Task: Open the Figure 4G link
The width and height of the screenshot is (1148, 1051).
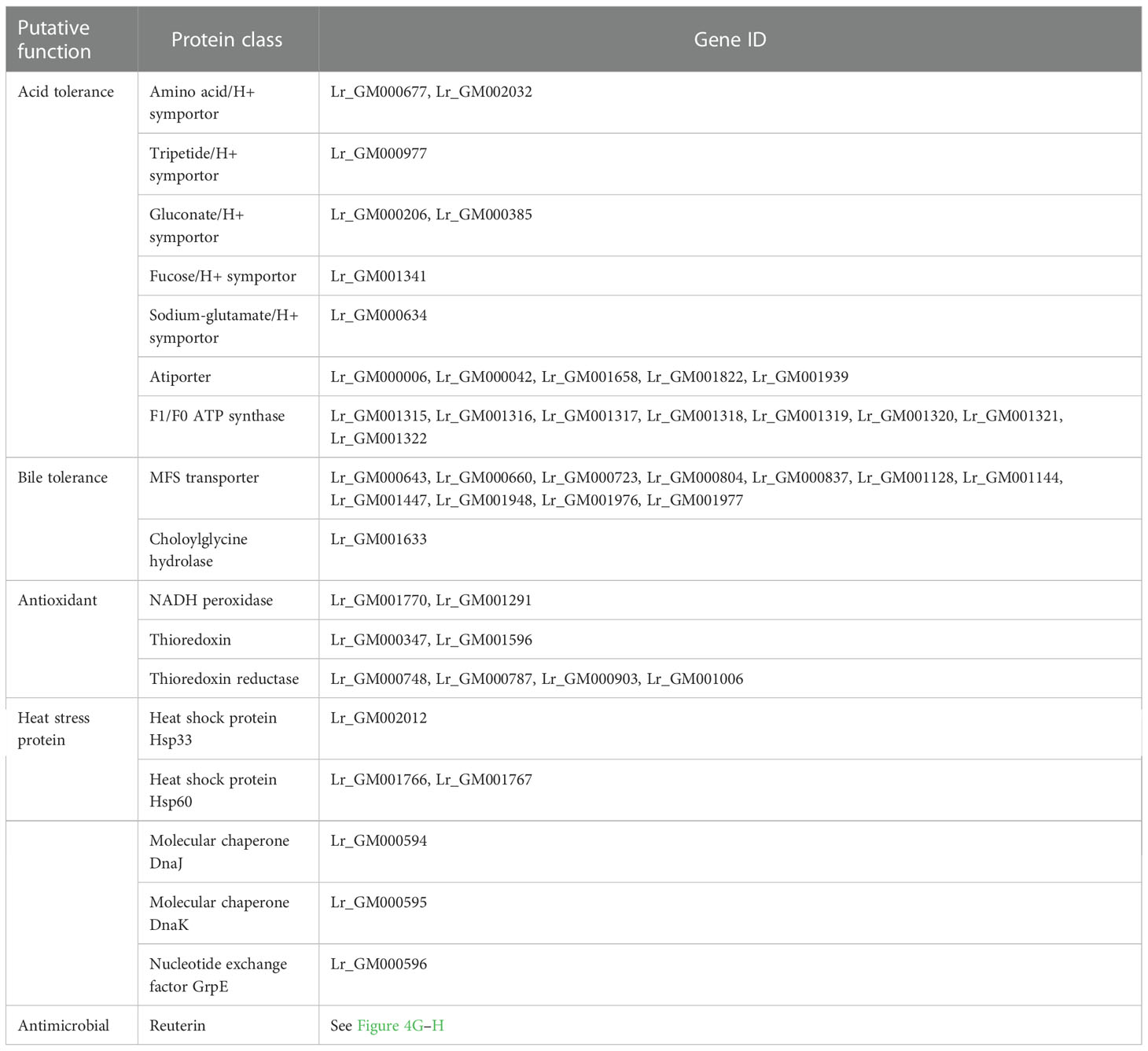Action: pyautogui.click(x=390, y=1026)
